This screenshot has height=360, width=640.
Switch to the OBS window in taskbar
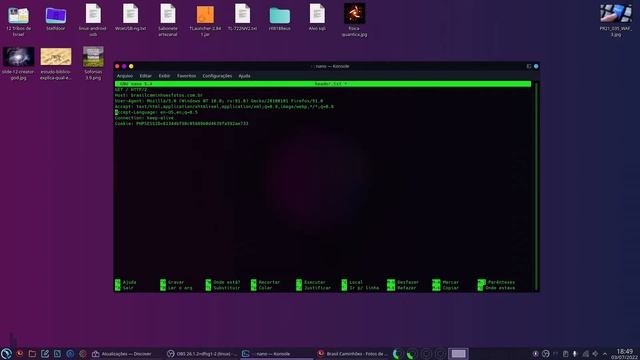click(x=202, y=354)
